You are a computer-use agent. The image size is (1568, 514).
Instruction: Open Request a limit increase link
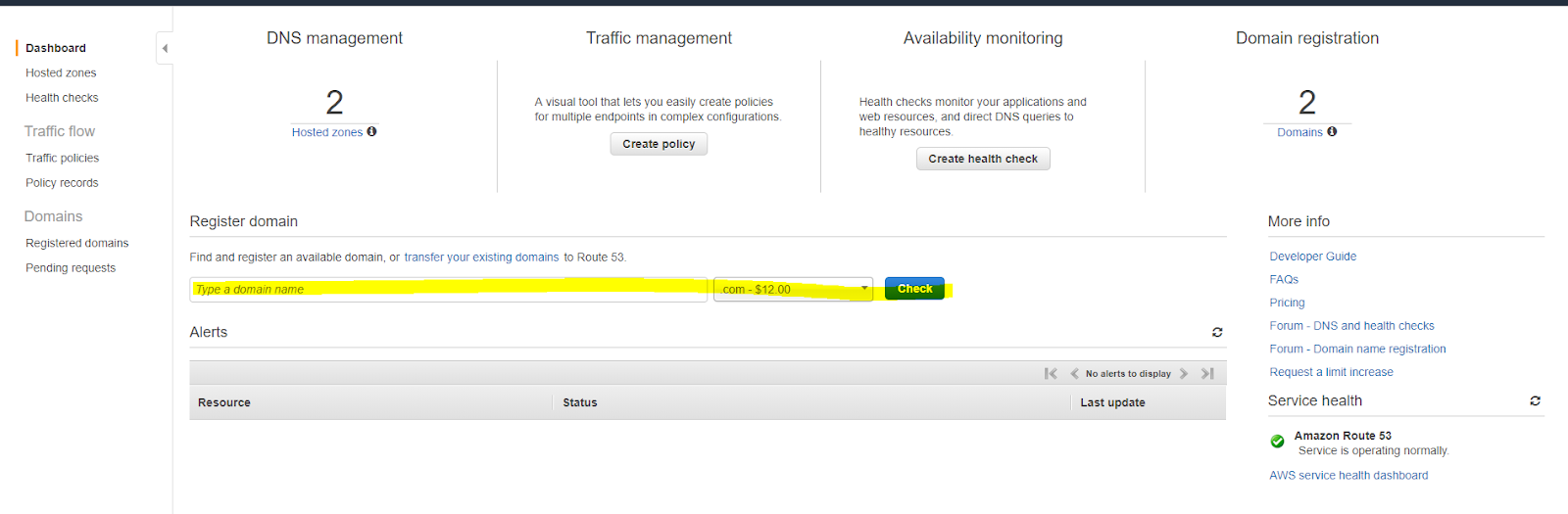click(1331, 372)
